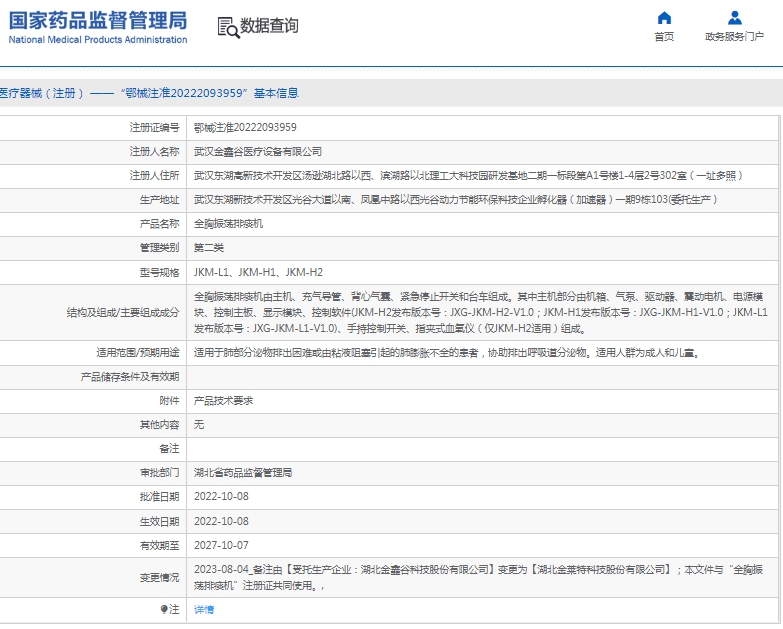Select approval department 湖北省药品监督管理局
Image resolution: width=783 pixels, height=629 pixels.
pyautogui.click(x=243, y=473)
